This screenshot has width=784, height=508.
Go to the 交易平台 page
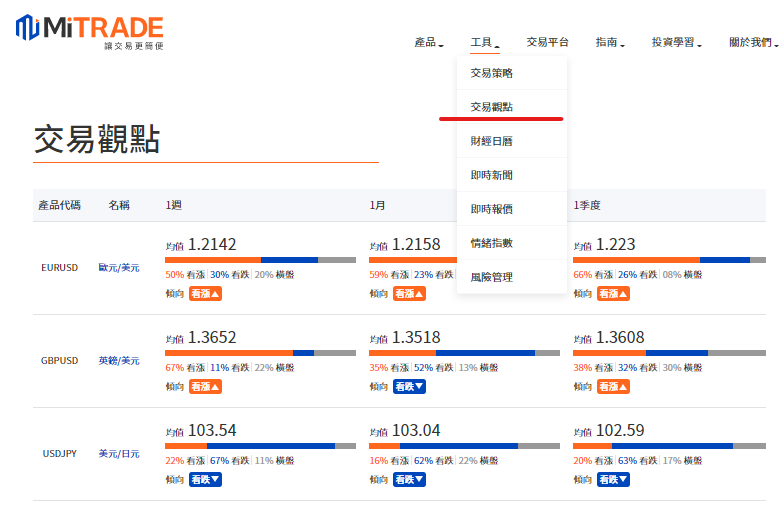pos(547,43)
